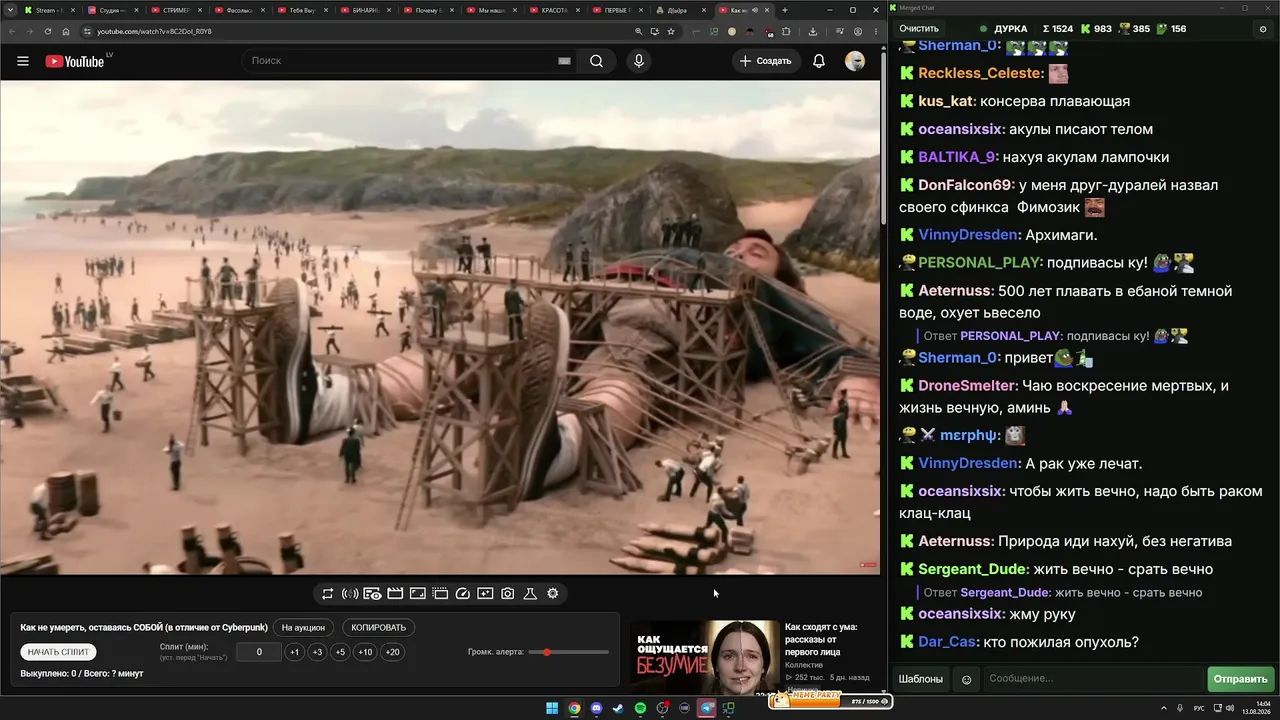Viewport: 1280px width, 720px height.
Task: Open the YouTube hamburger guide menu
Action: click(x=23, y=61)
